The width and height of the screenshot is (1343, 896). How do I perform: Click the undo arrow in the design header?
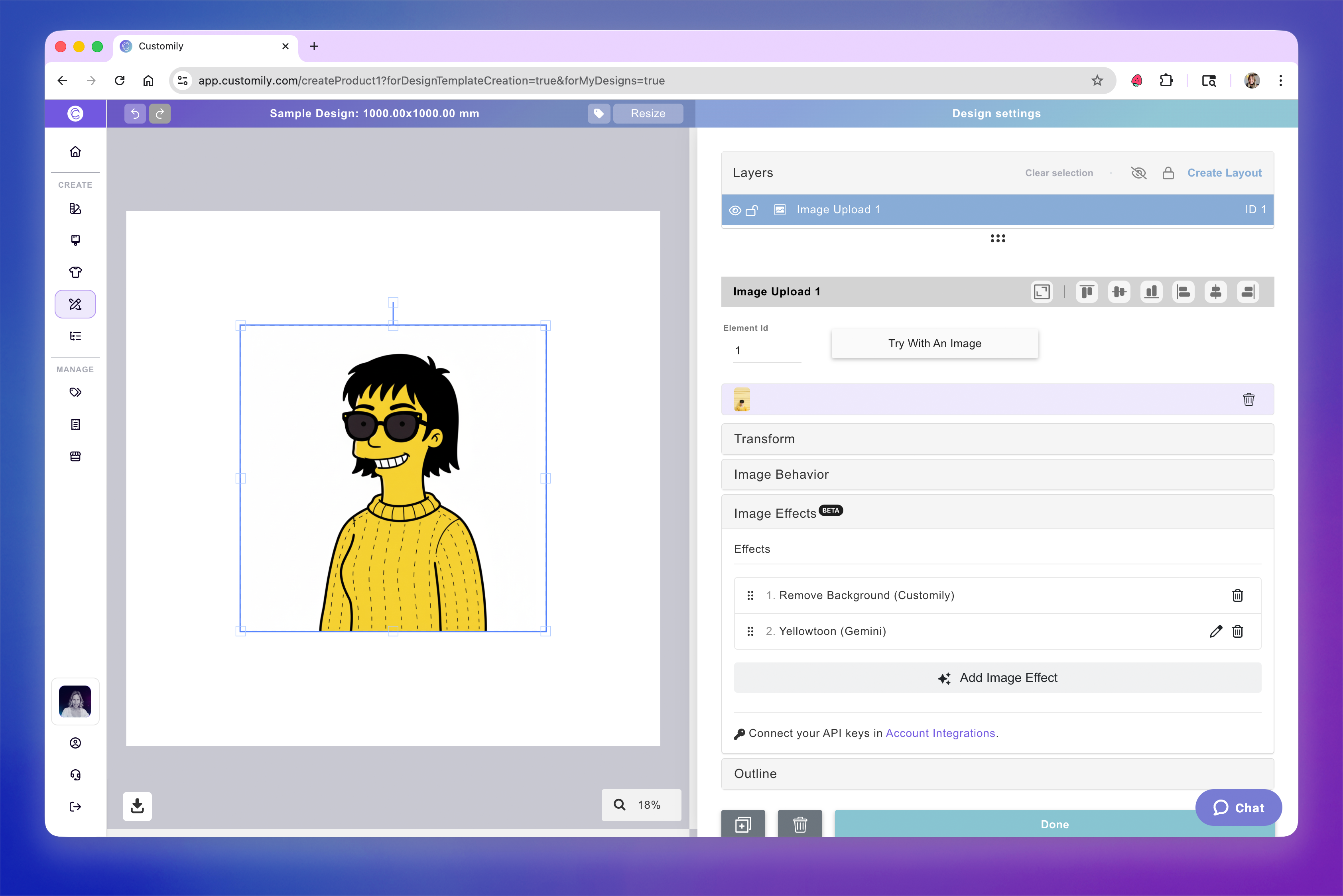pos(135,113)
